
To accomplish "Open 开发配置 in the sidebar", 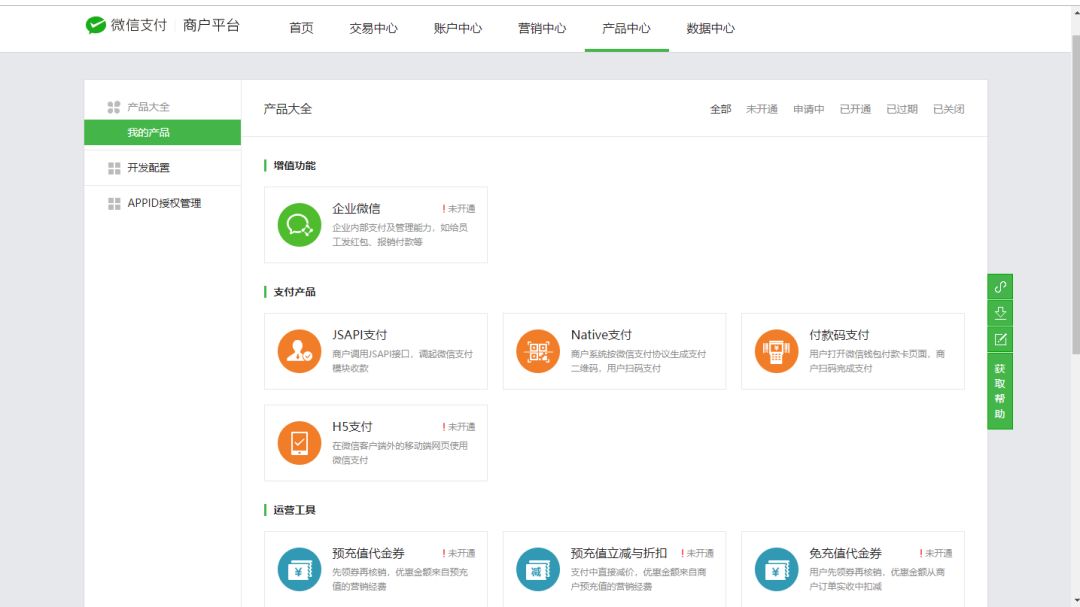I will point(148,167).
